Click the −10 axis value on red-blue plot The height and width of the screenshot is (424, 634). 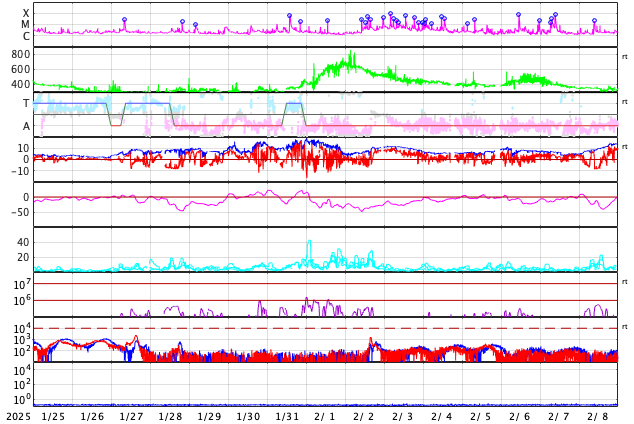pos(21,171)
